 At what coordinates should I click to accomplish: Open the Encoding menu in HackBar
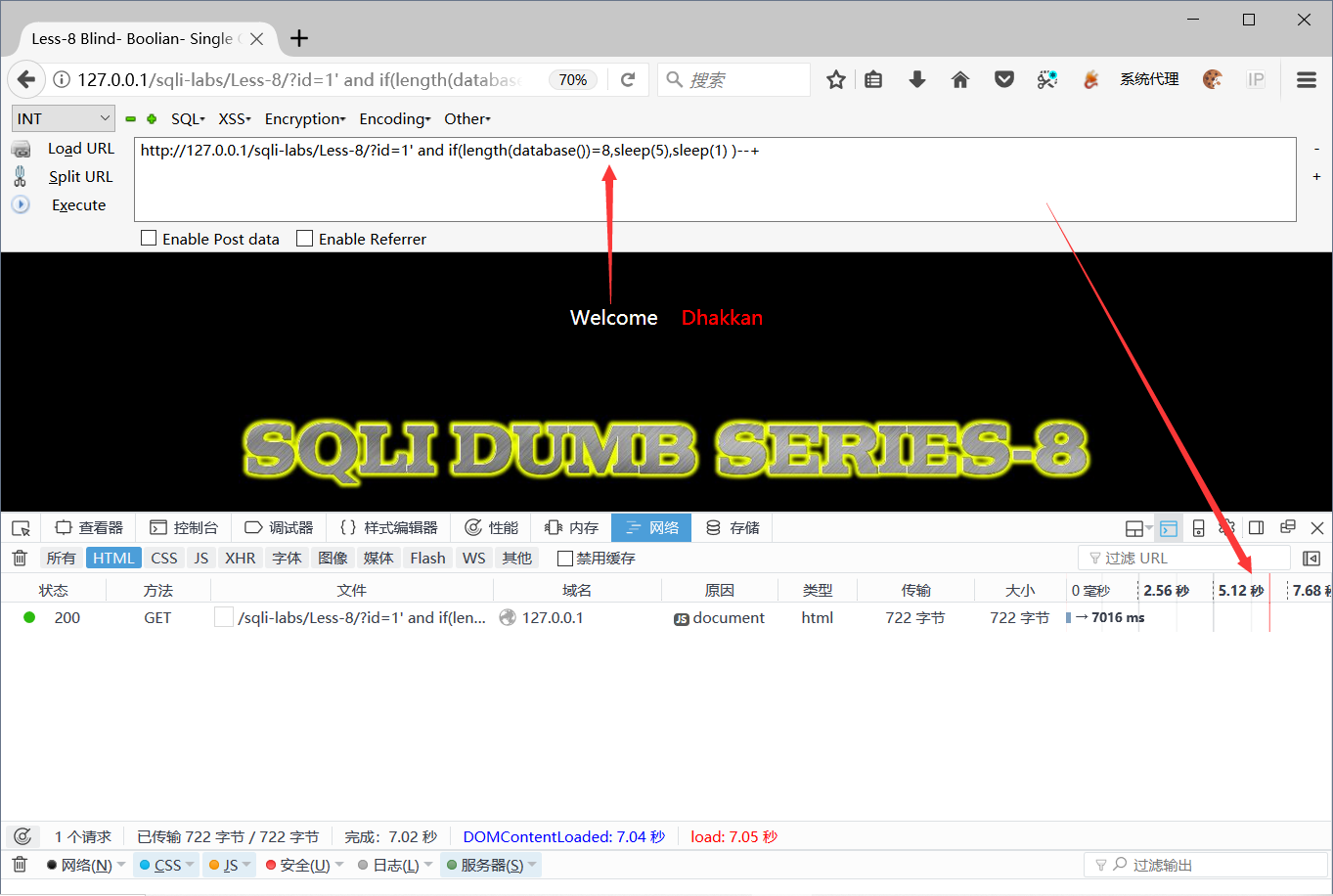click(395, 118)
